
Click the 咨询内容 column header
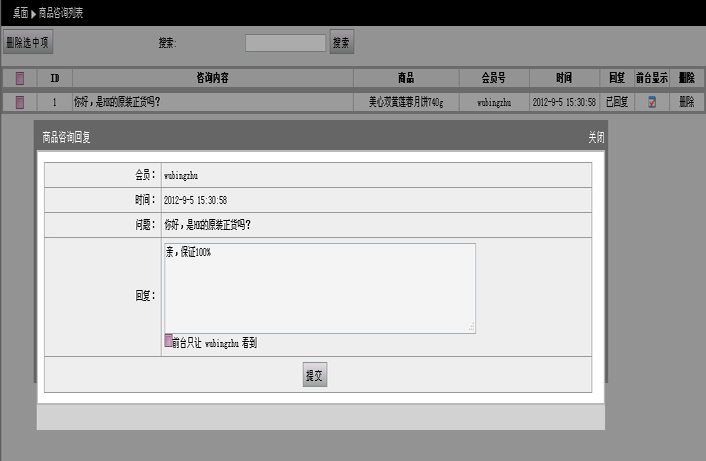[212, 78]
